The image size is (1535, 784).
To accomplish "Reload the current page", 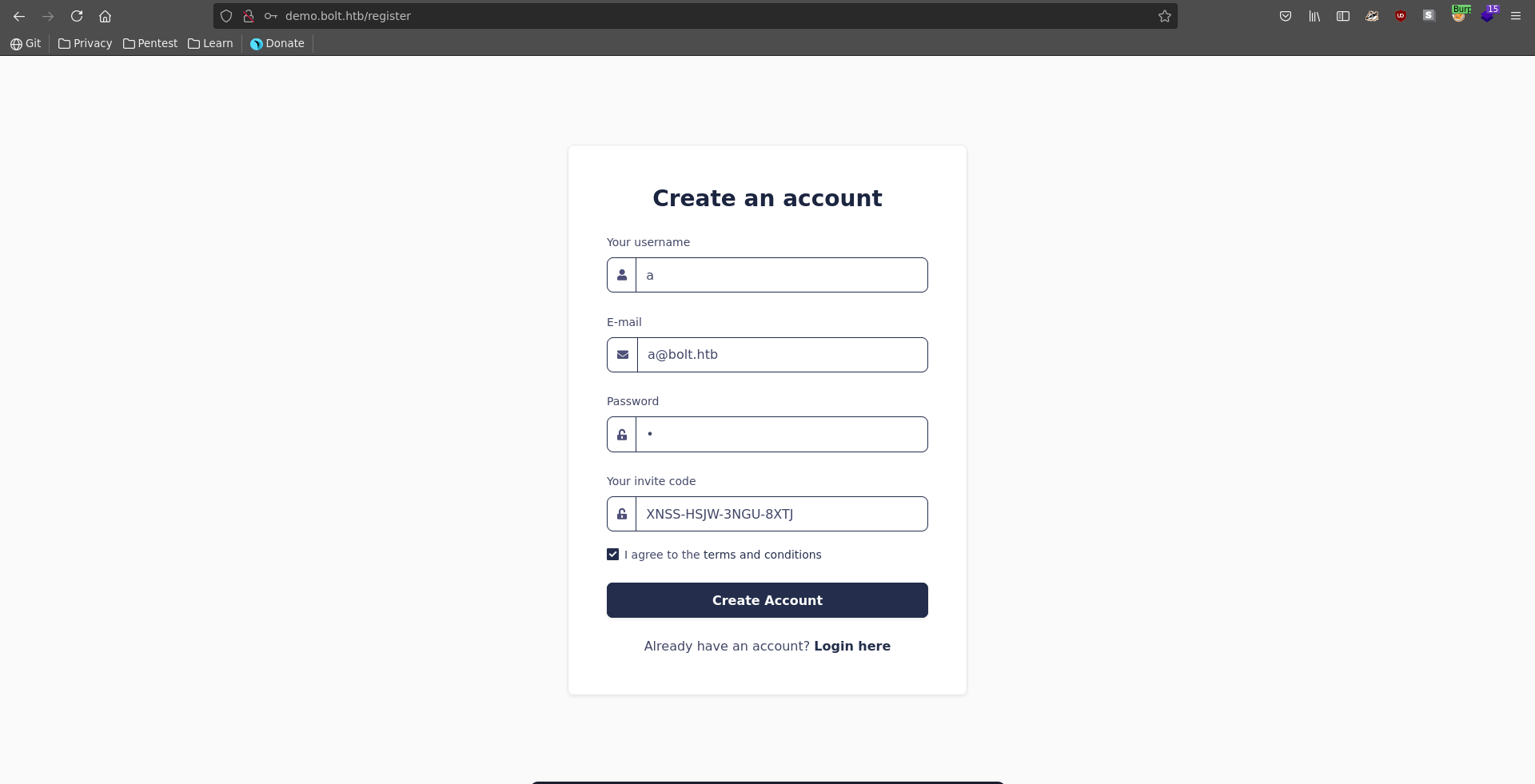I will pyautogui.click(x=77, y=16).
